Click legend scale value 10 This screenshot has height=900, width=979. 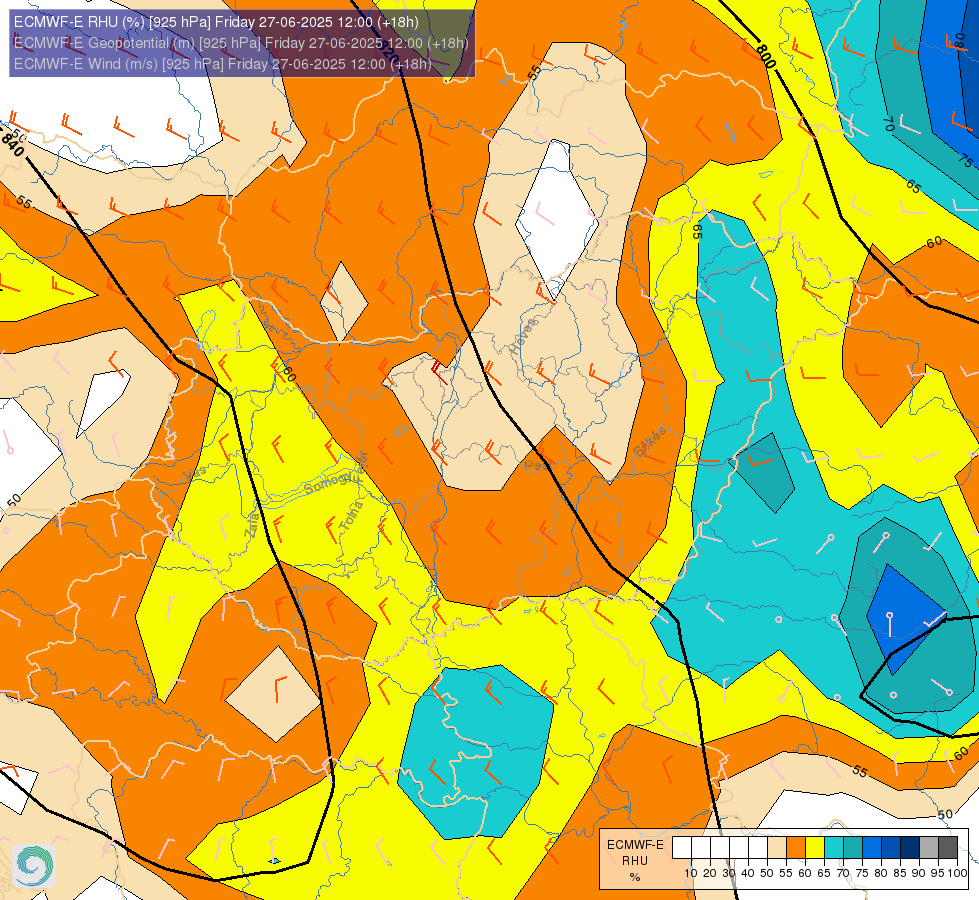(x=691, y=873)
